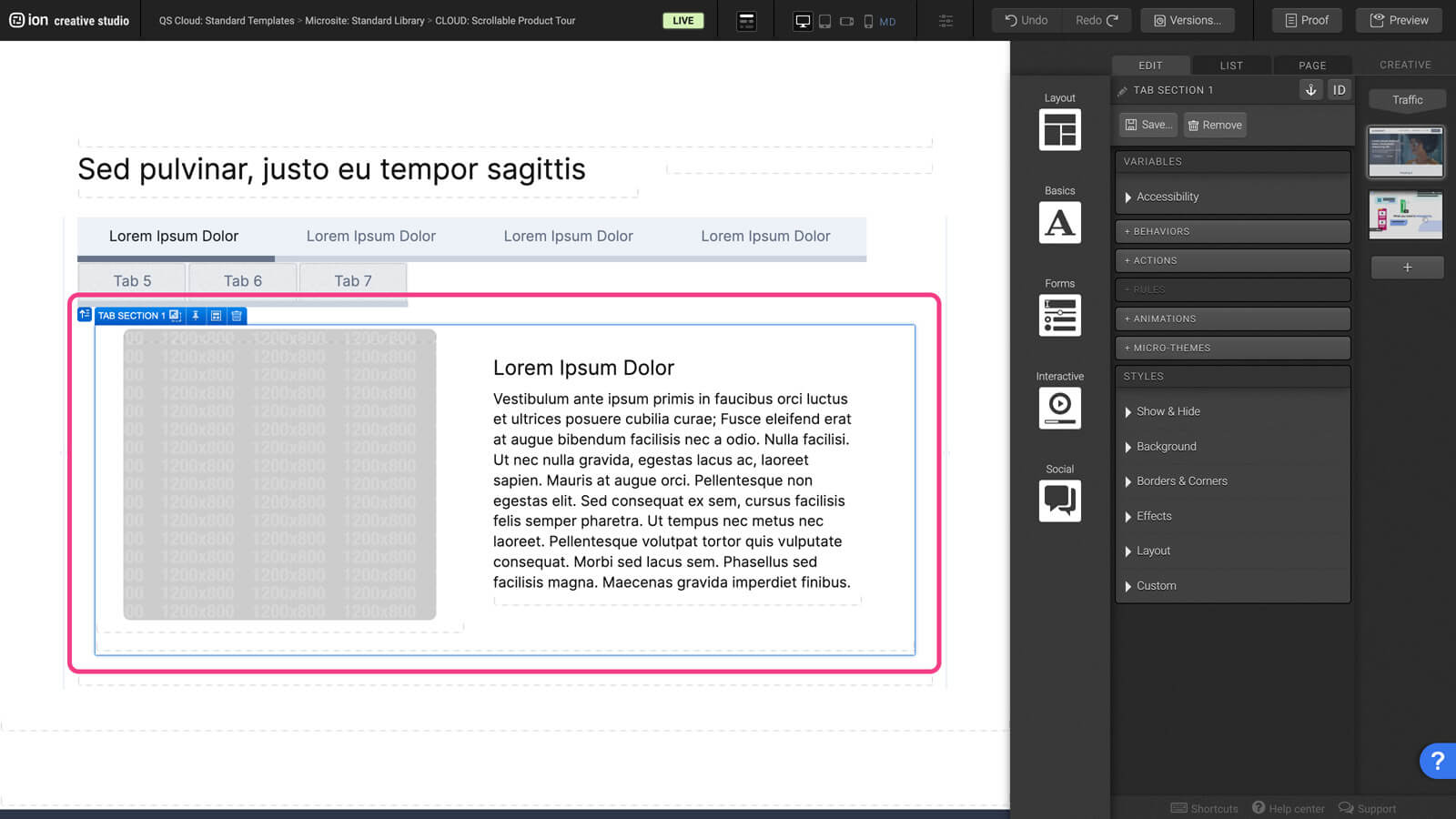Expand the Accessibility variables section
Screen dimensions: 1456x819
point(1168,197)
